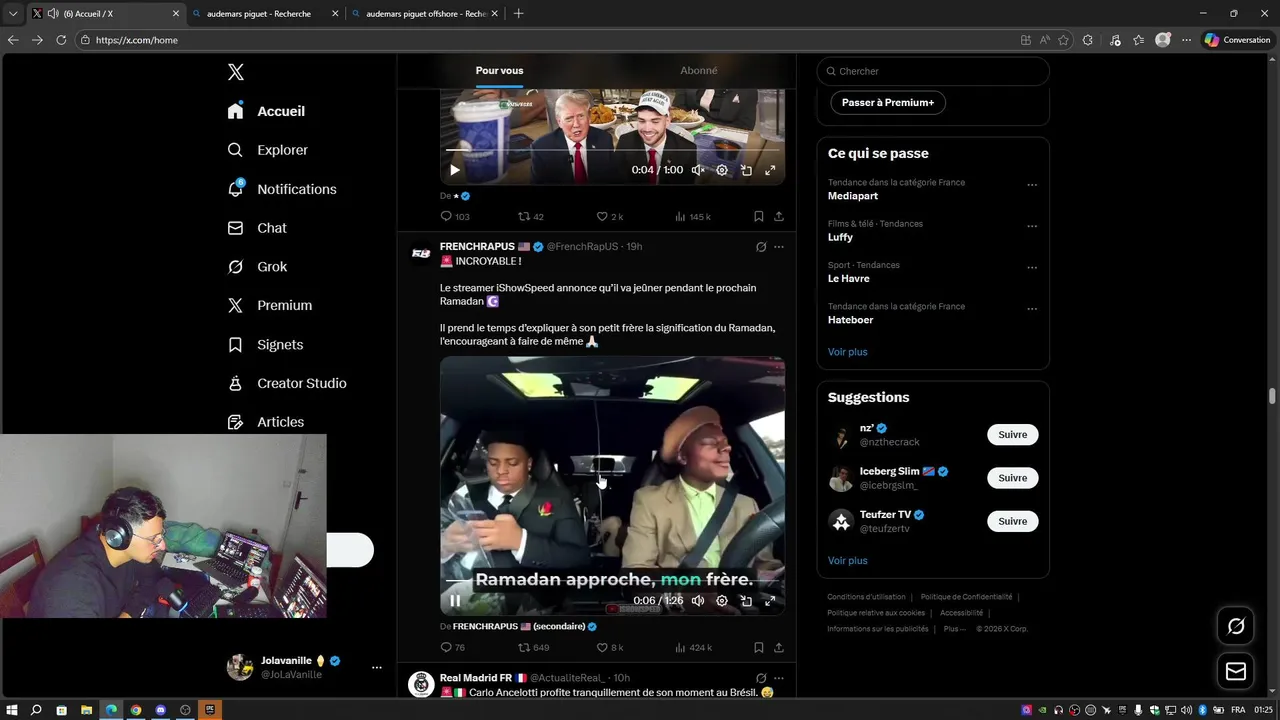Open options for Luffy trend
The height and width of the screenshot is (720, 1280).
(x=1032, y=226)
